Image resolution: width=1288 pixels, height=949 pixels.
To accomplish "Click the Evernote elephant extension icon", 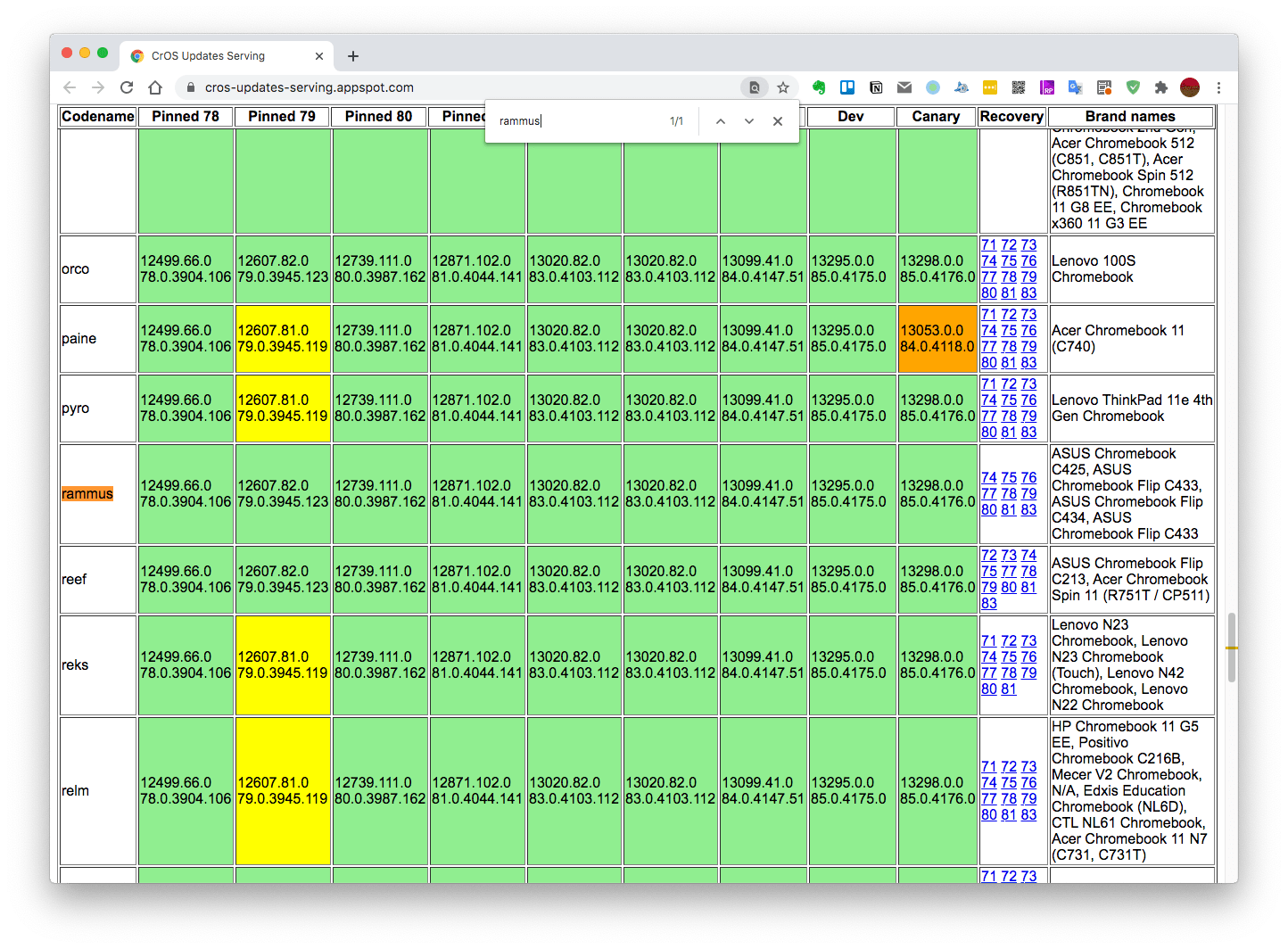I will click(819, 87).
